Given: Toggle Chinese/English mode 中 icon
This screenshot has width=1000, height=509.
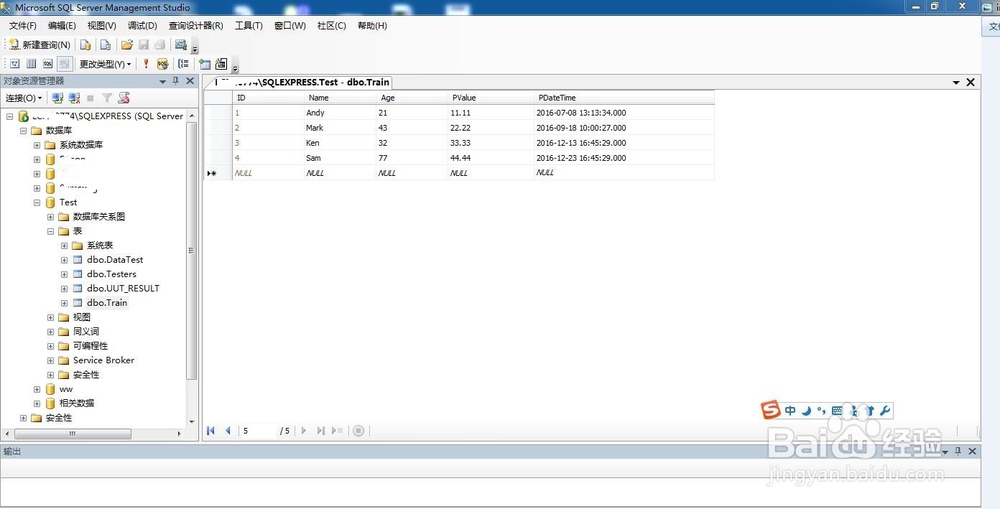Looking at the screenshot, I should pyautogui.click(x=790, y=411).
